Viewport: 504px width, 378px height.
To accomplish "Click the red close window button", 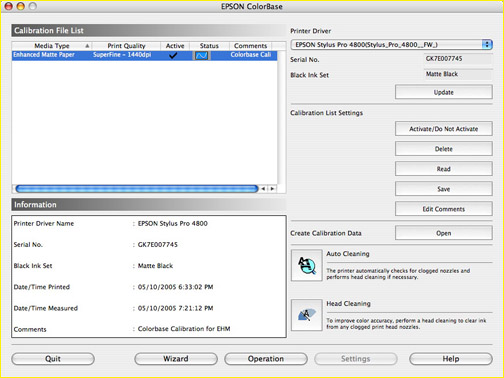I will [x=8, y=6].
